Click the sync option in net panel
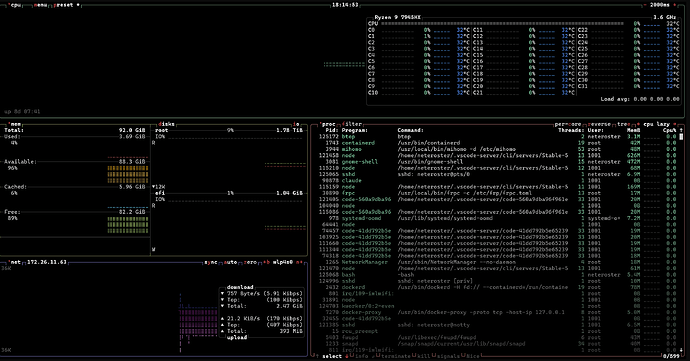 (211, 262)
